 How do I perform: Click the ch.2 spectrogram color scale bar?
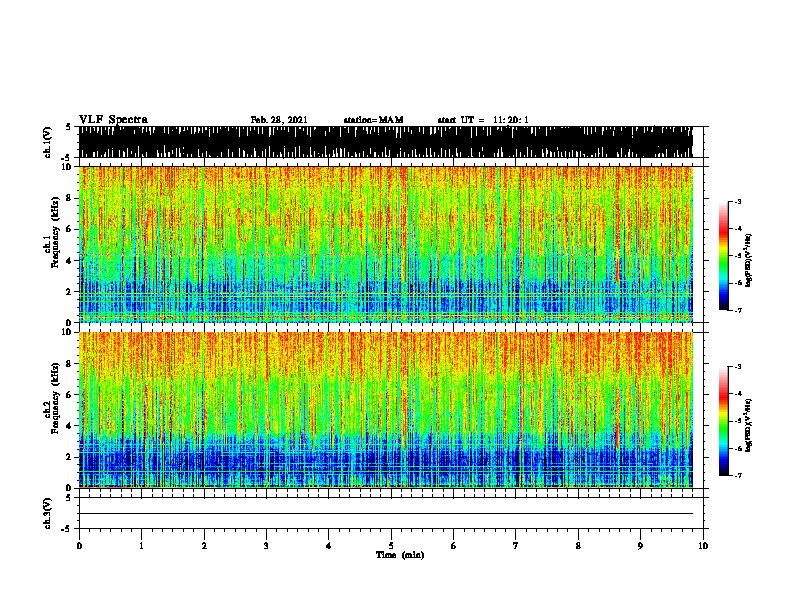point(724,421)
